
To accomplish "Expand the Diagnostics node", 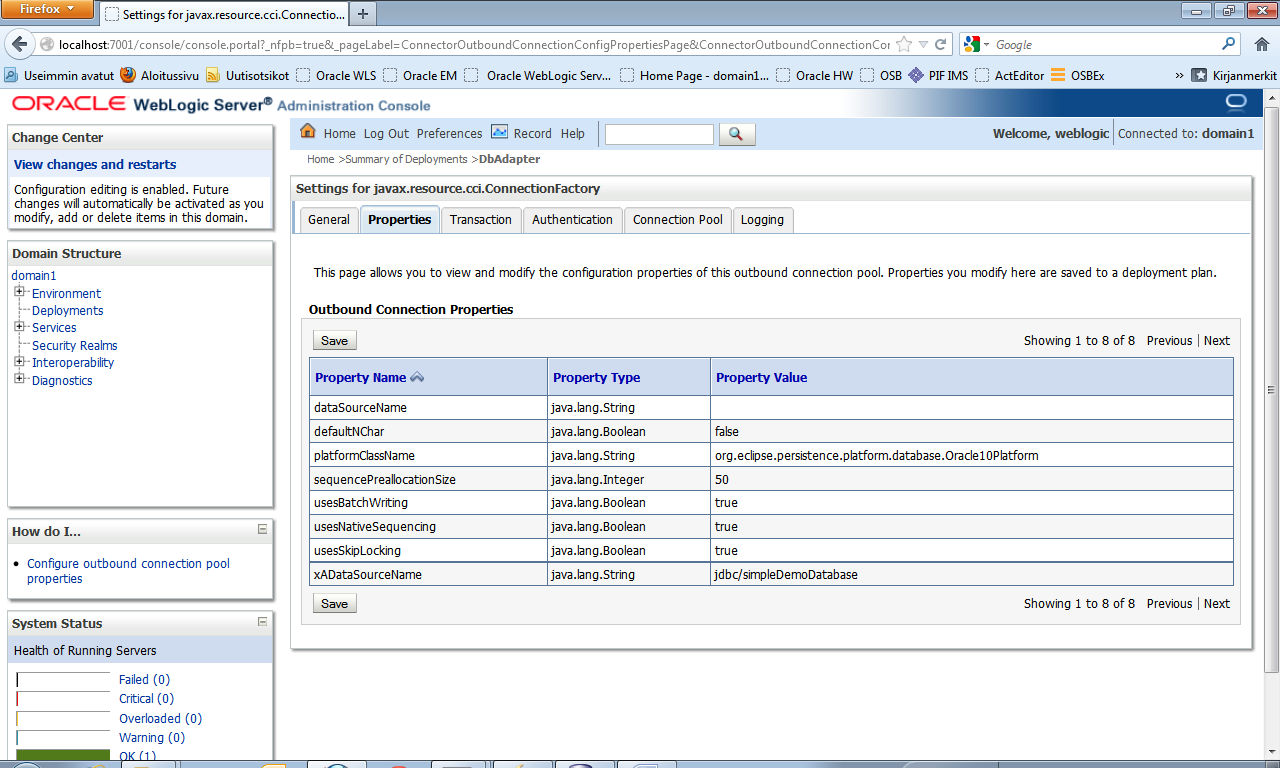I will click(18, 380).
